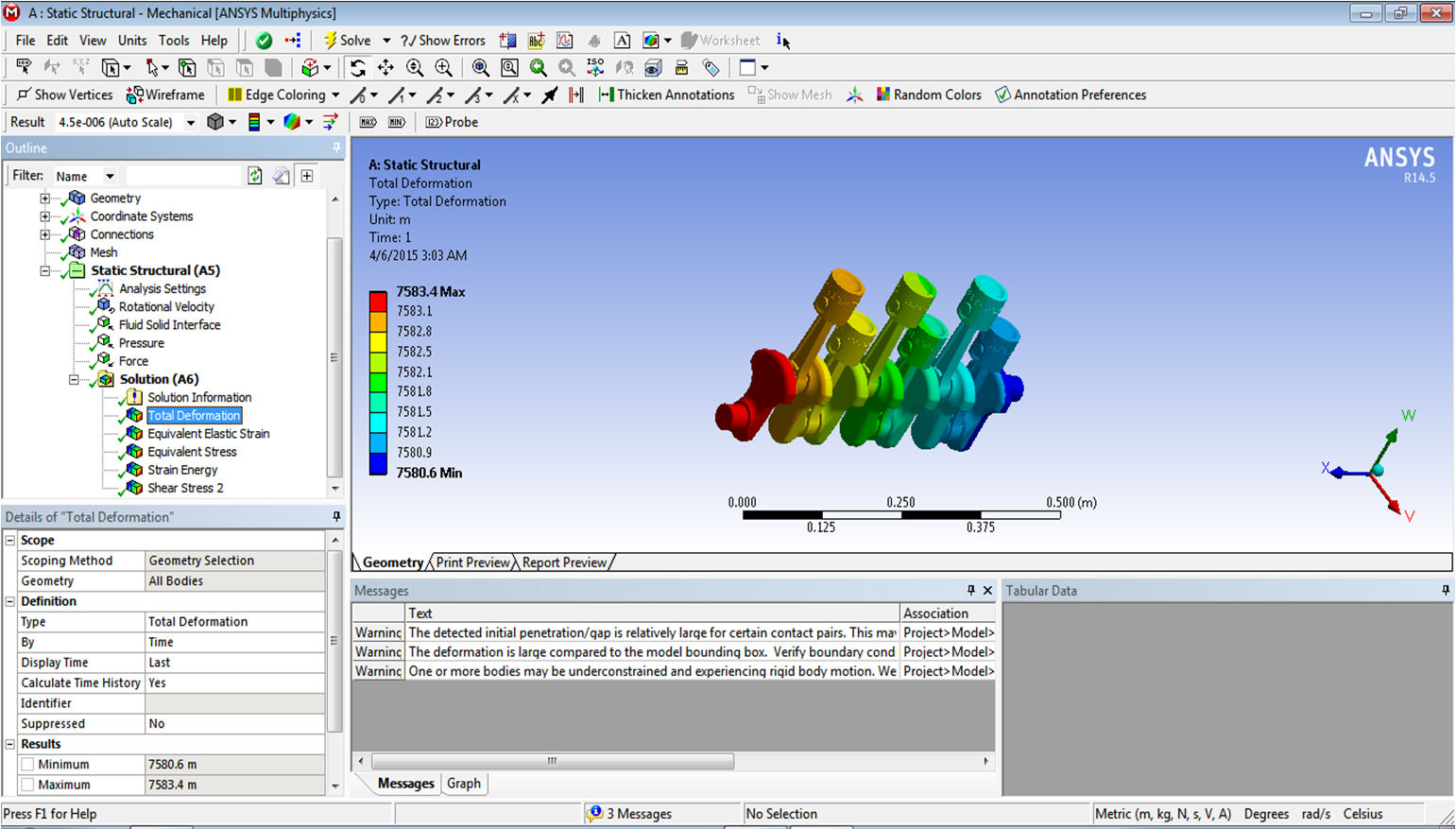Click the Look At eye cube icon
This screenshot has width=1456, height=829.
pos(653,68)
